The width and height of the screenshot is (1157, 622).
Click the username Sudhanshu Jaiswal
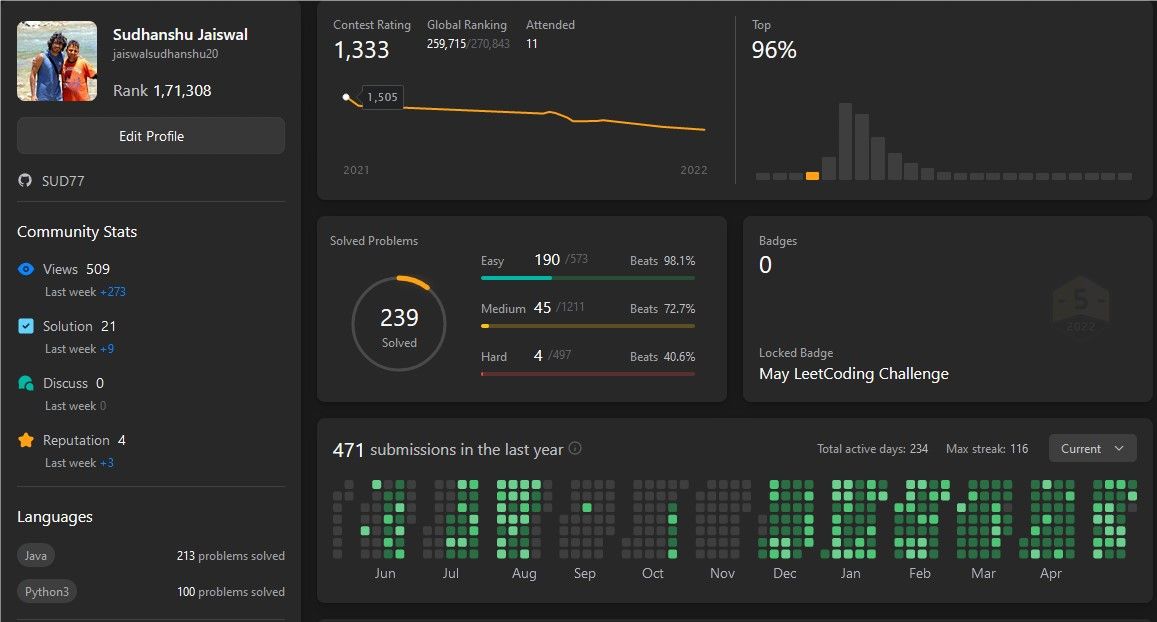click(x=180, y=34)
